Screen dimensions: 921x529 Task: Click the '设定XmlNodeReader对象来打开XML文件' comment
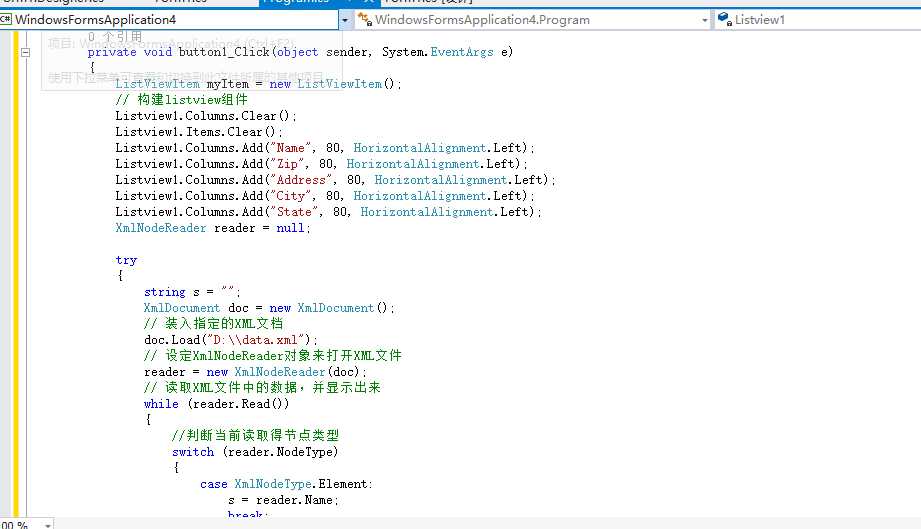pos(273,356)
